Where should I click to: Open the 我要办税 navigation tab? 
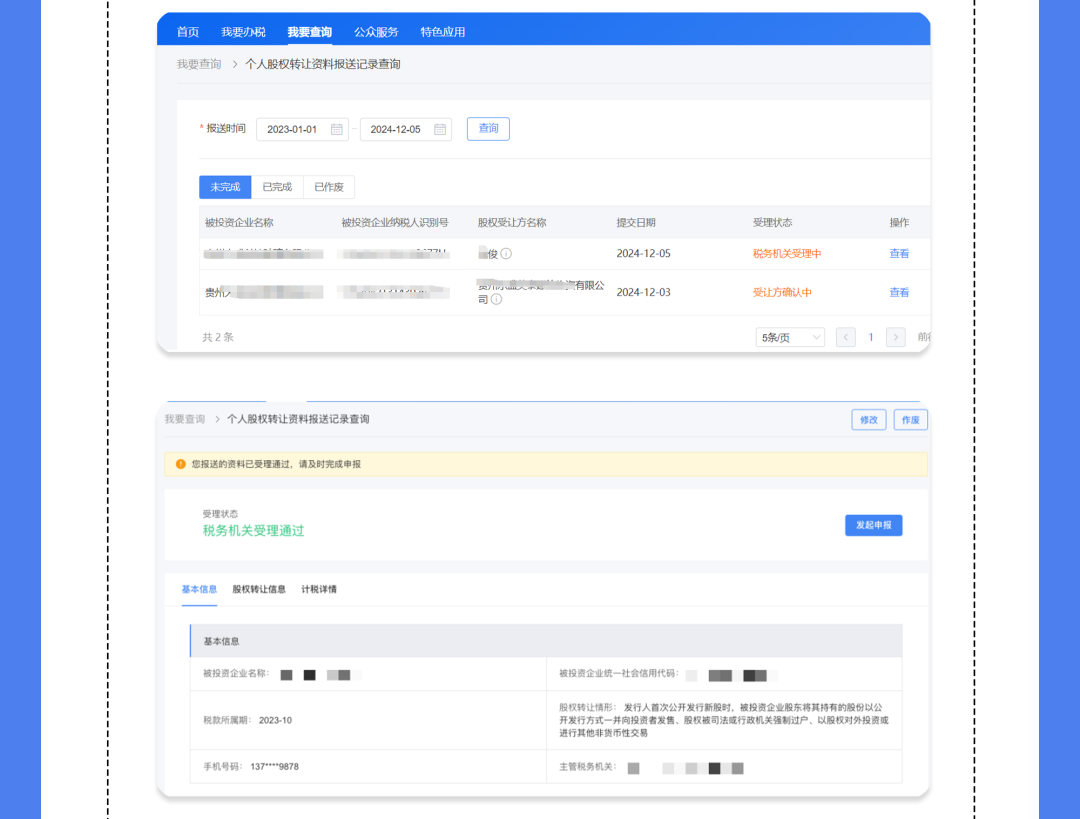coord(243,32)
